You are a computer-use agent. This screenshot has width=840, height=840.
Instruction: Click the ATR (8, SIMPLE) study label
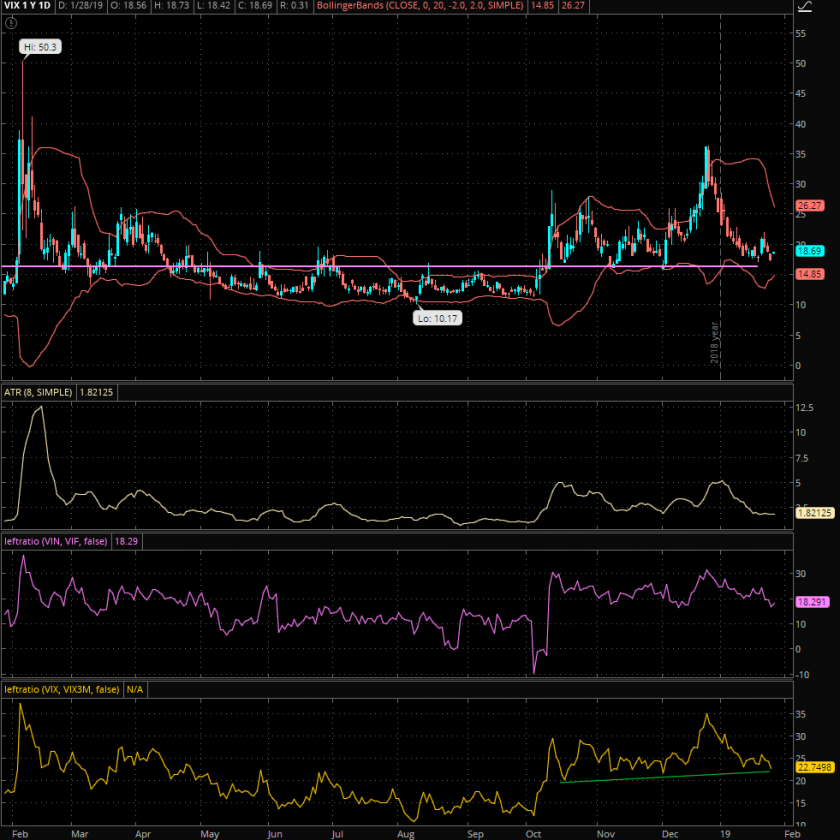coord(36,394)
